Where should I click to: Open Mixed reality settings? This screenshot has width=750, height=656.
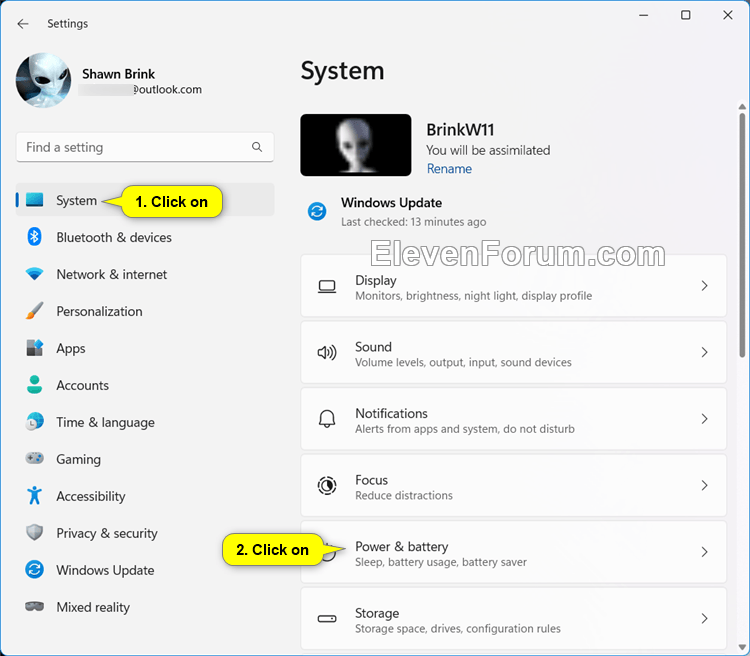(145, 607)
